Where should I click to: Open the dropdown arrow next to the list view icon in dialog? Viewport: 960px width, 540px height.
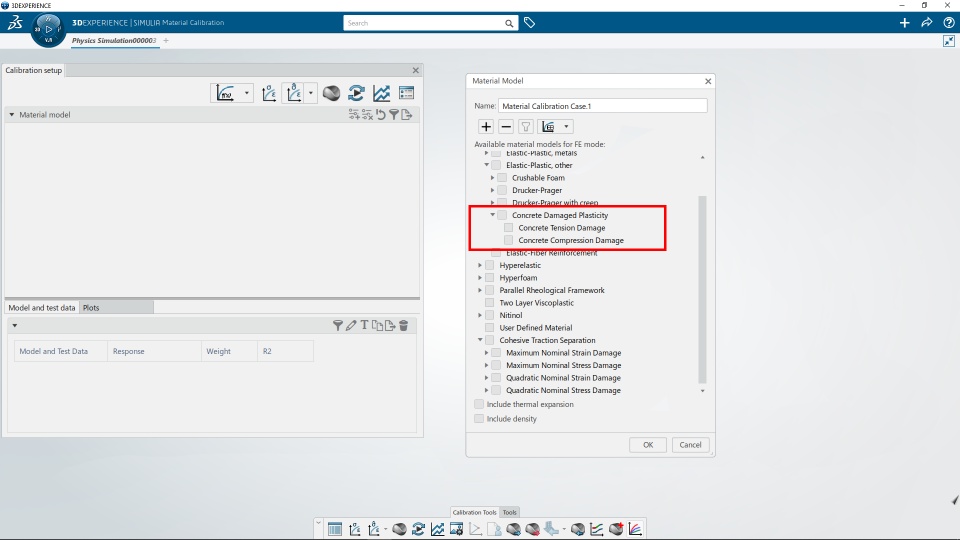(x=566, y=127)
